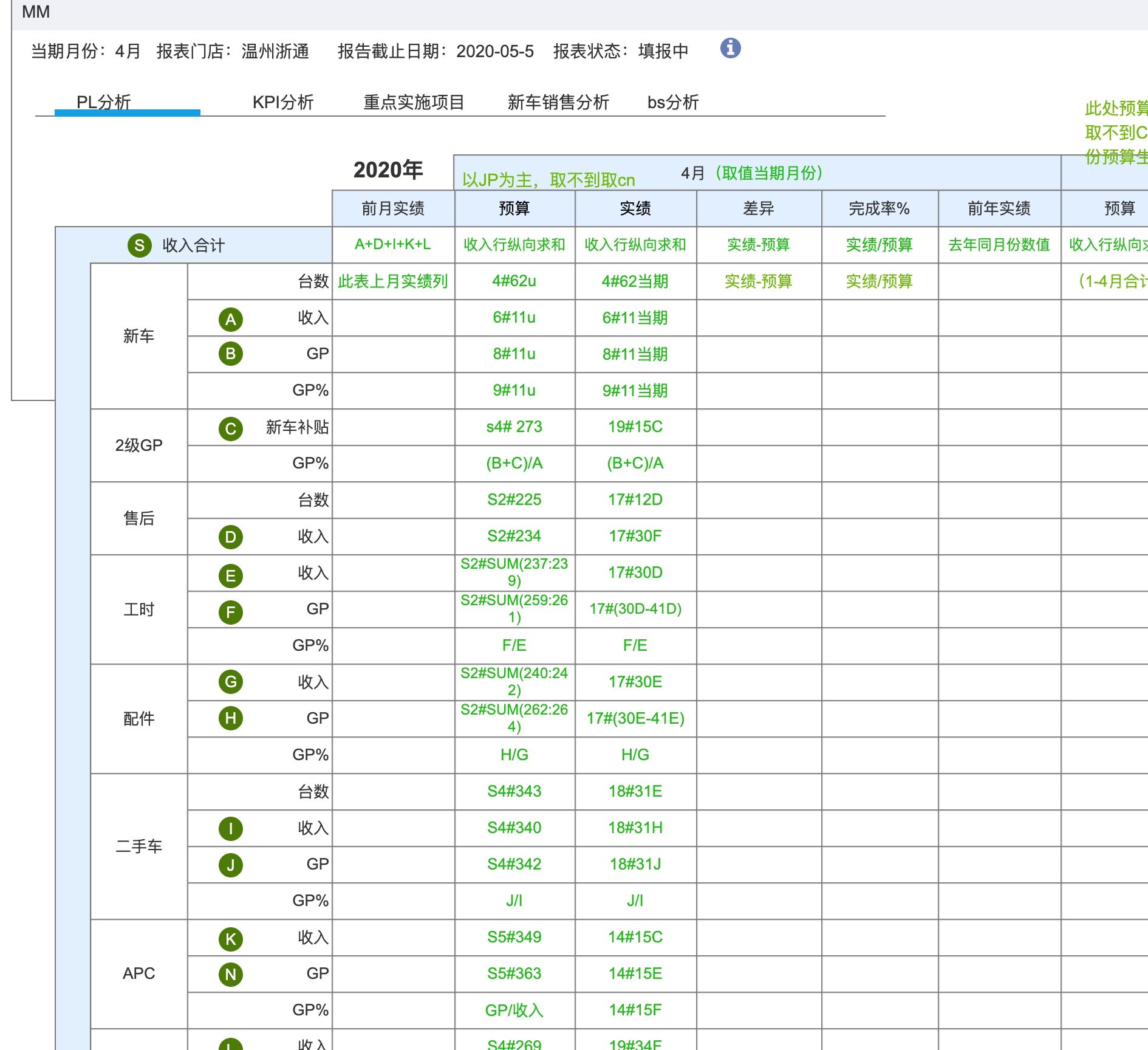
Task: Open the KPI分析 tab
Action: point(283,102)
